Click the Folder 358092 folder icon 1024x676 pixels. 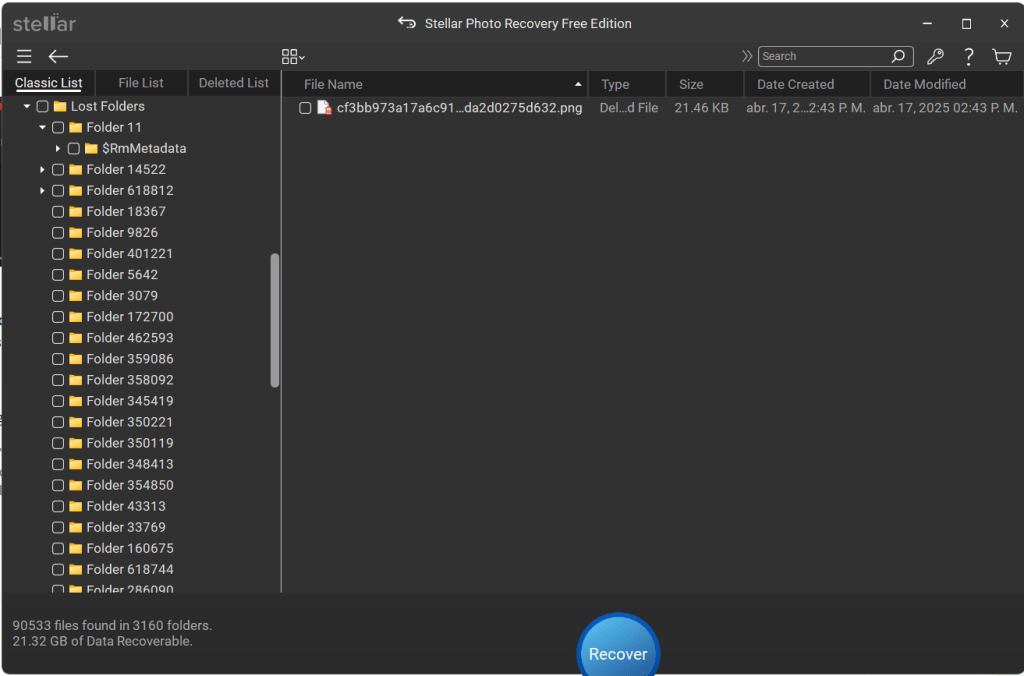point(76,380)
